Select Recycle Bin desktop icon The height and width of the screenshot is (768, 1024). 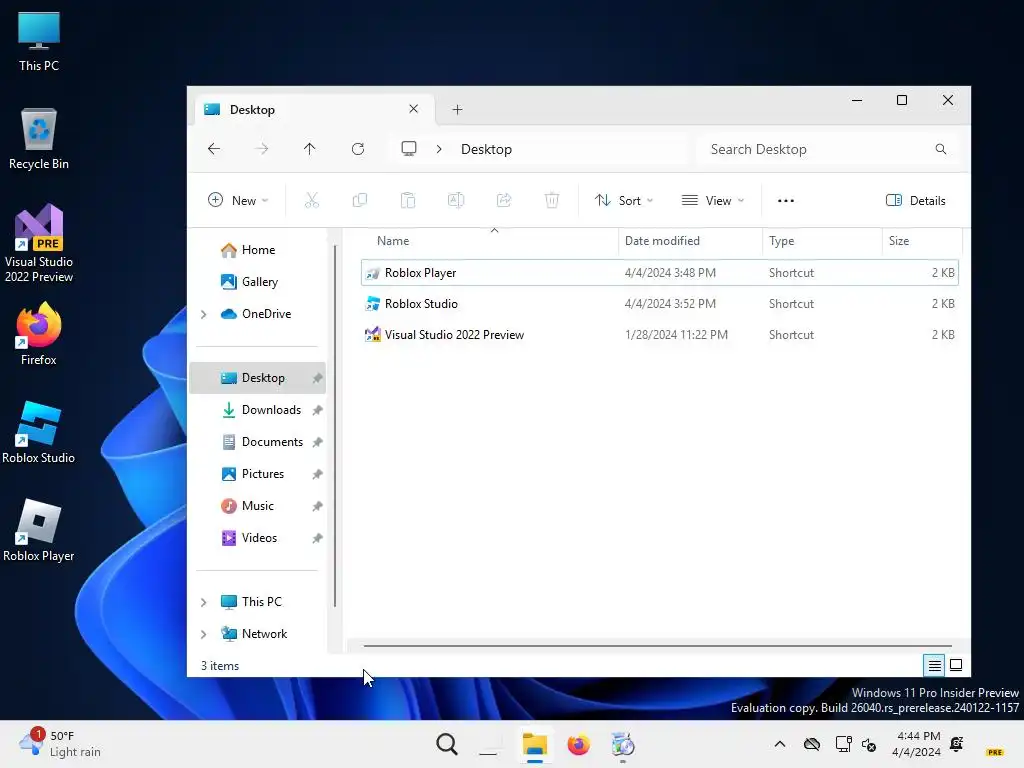pos(39,139)
